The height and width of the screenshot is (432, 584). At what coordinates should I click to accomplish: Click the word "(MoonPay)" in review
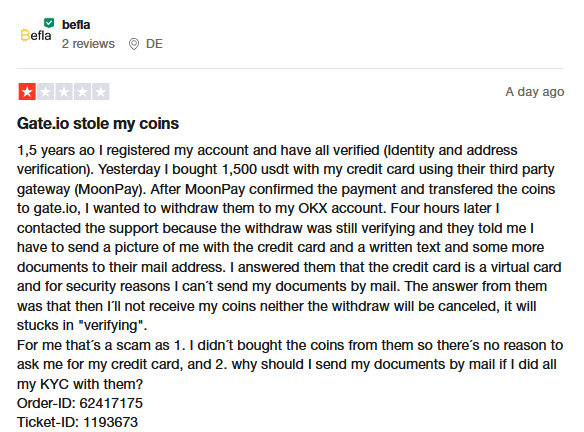[x=110, y=189]
